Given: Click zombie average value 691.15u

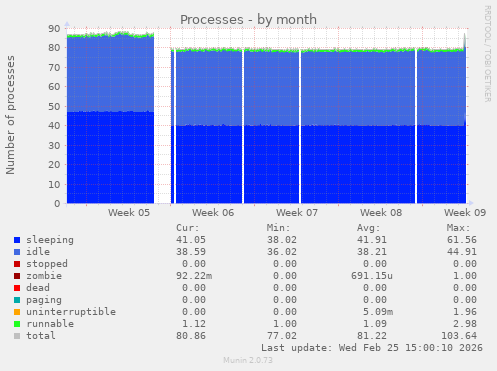Looking at the screenshot, I should pyautogui.click(x=372, y=276).
